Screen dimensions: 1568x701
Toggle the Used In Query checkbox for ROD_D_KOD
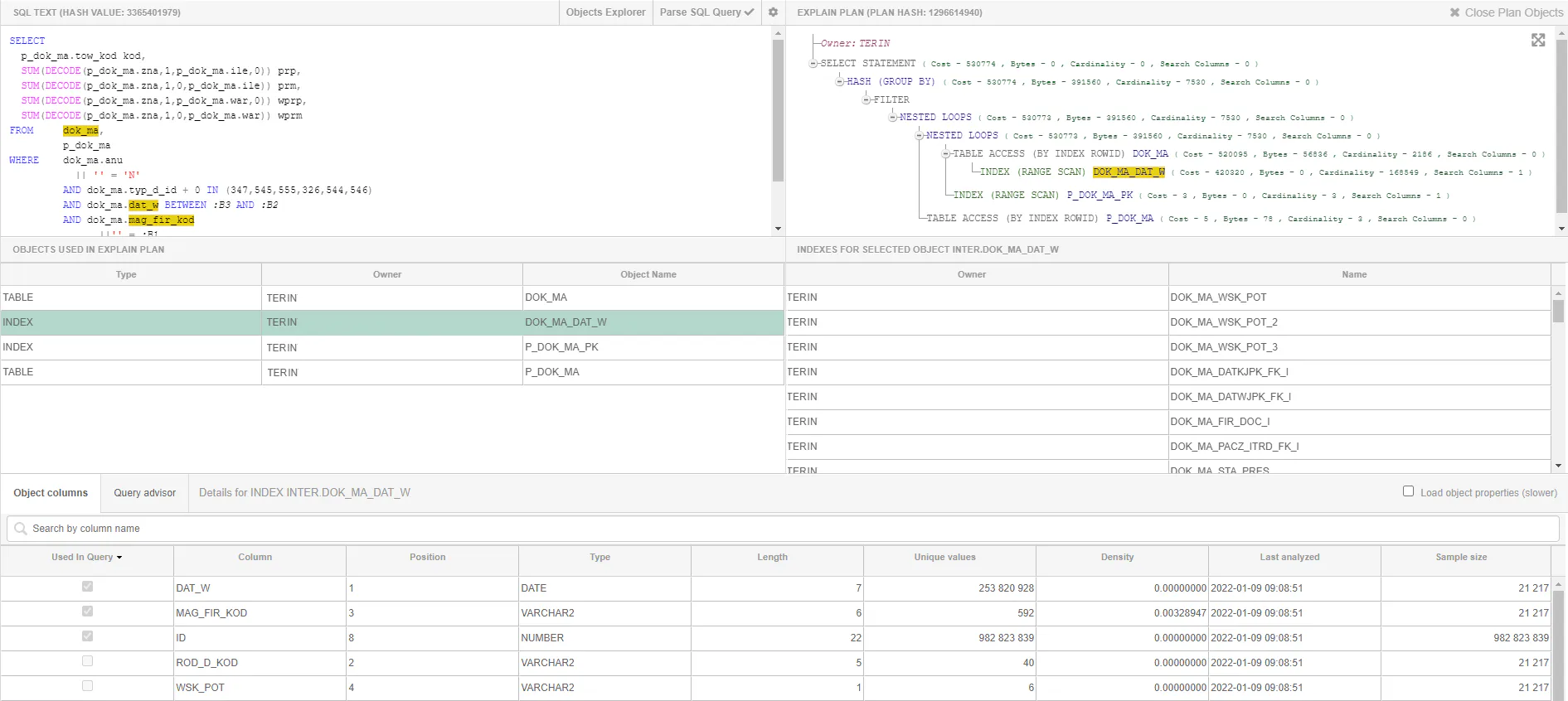pyautogui.click(x=87, y=661)
